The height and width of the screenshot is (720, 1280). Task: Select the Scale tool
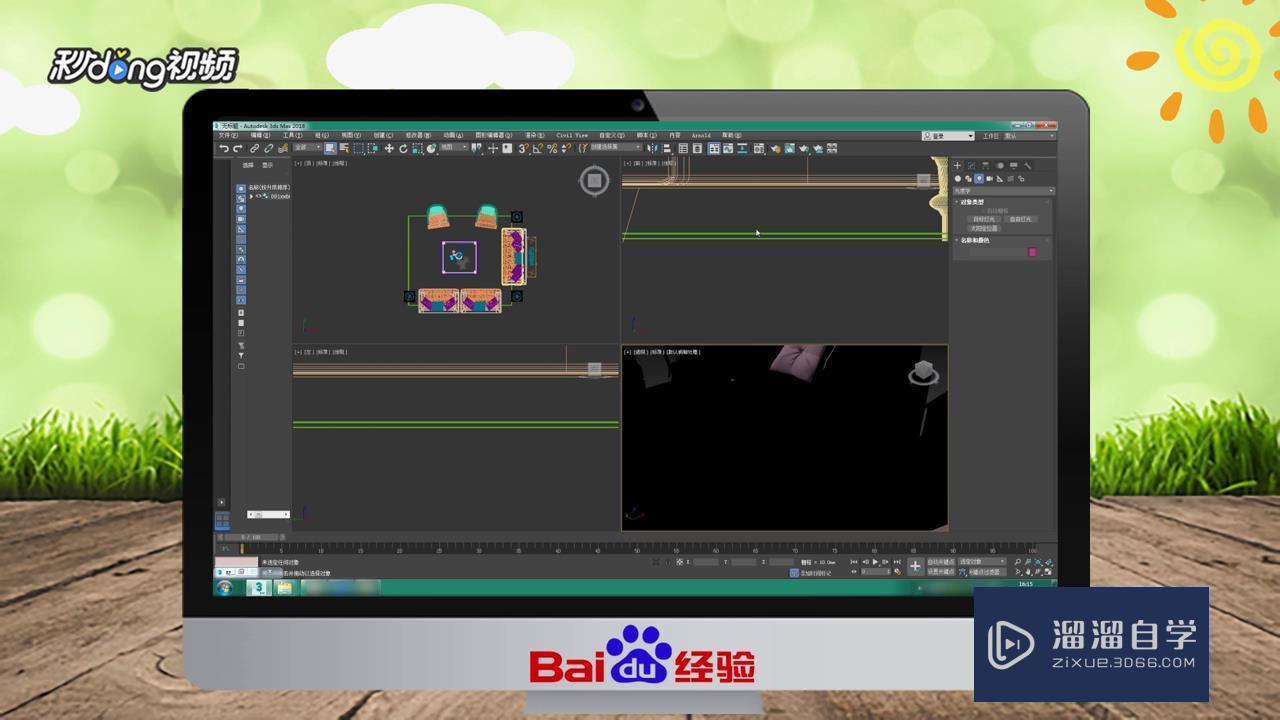[416, 148]
